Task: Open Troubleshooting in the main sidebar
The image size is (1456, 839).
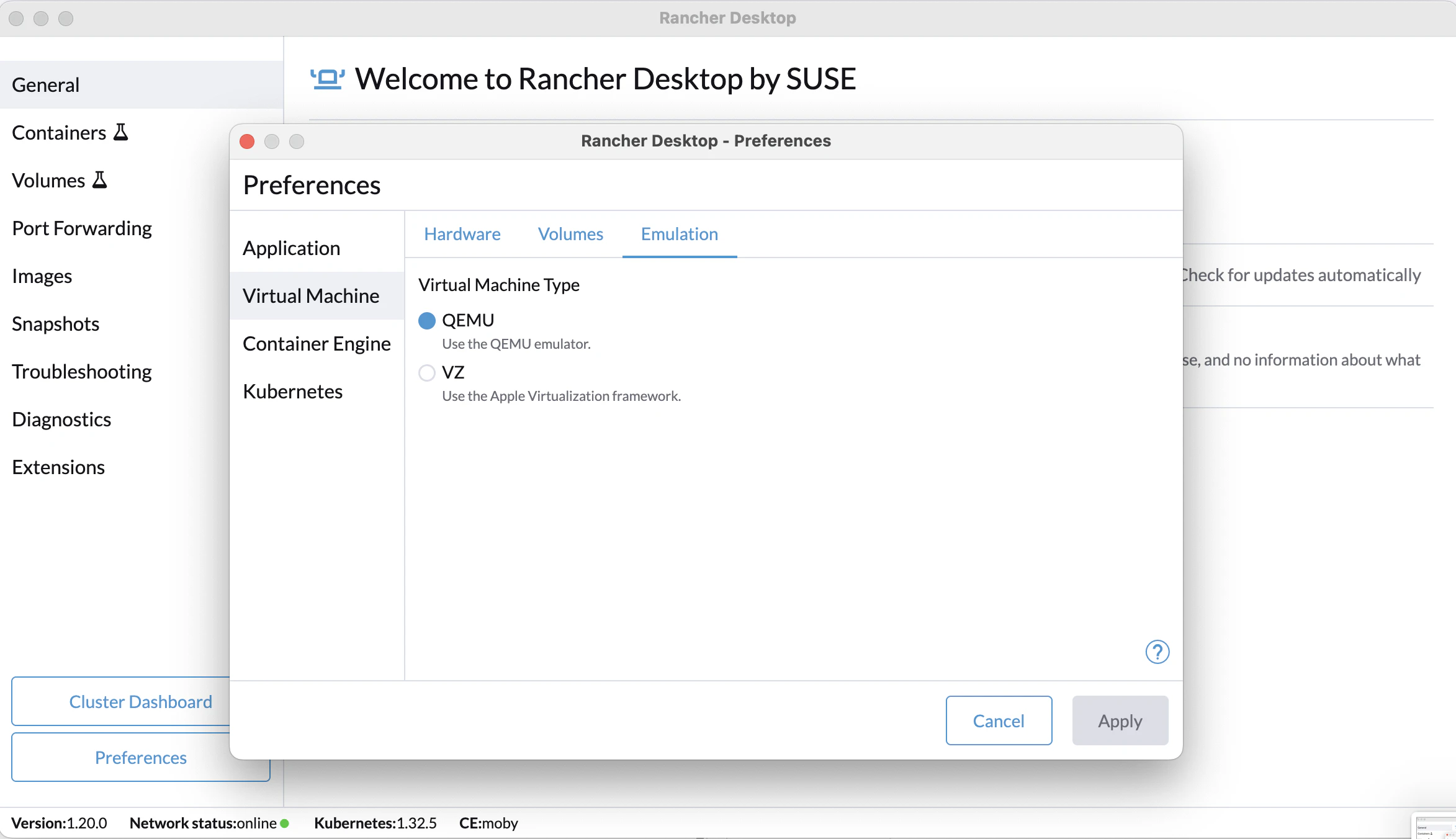Action: [115, 372]
